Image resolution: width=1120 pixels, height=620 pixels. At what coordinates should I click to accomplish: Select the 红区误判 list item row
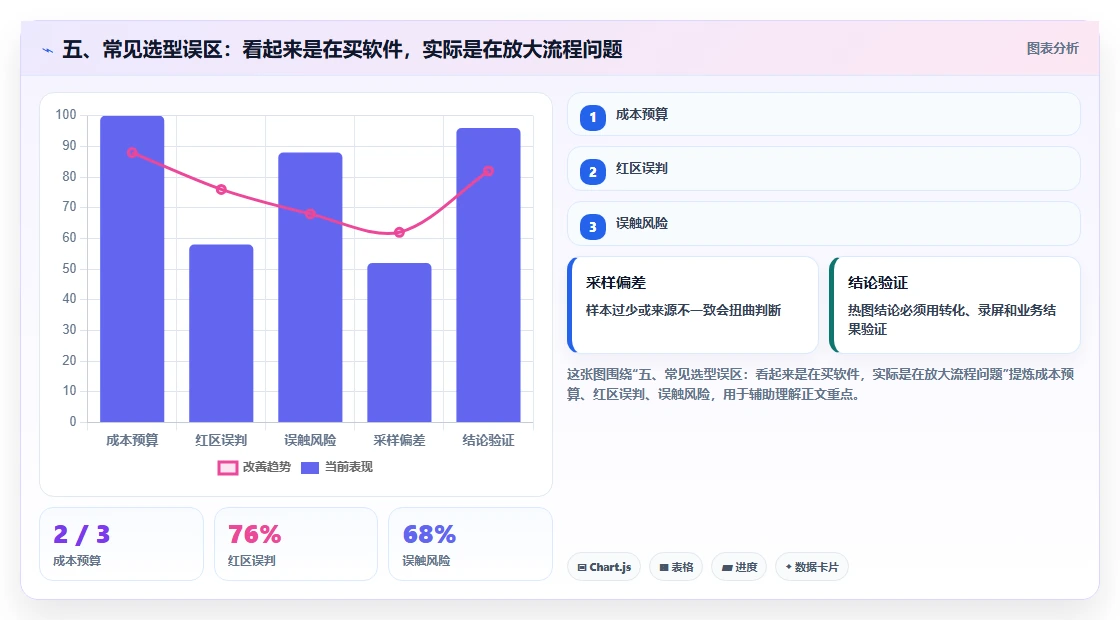824,169
